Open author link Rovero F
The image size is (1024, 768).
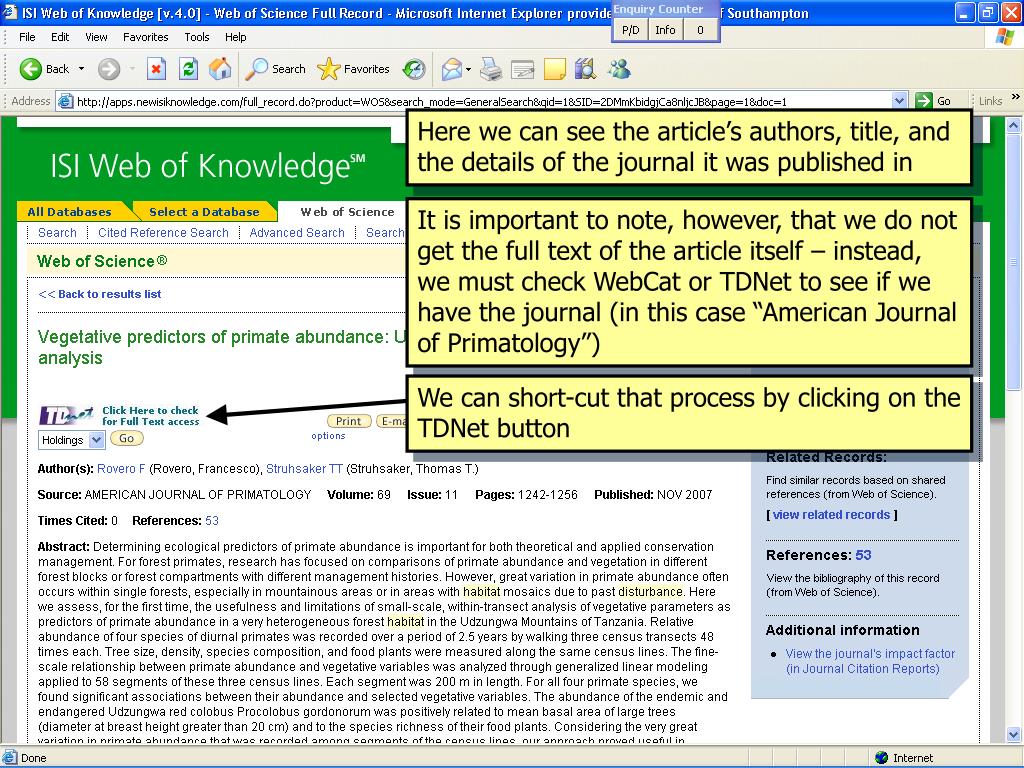coord(121,469)
